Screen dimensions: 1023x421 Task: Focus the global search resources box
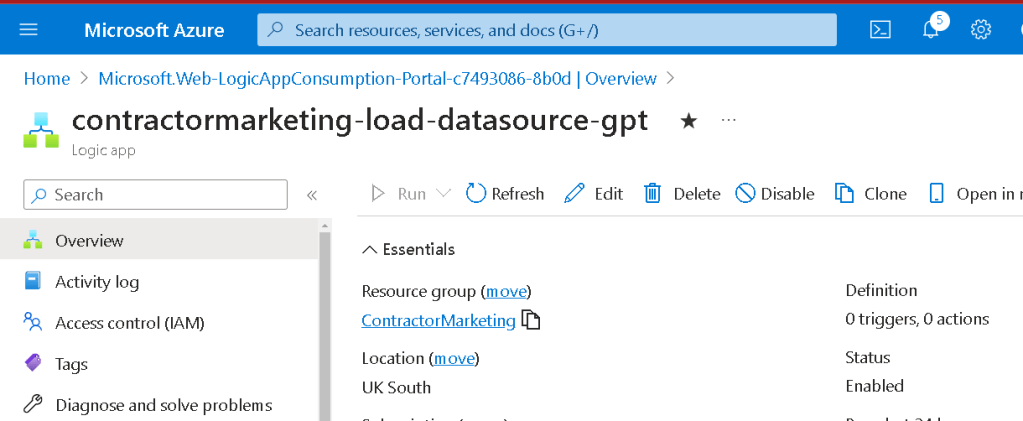547,30
